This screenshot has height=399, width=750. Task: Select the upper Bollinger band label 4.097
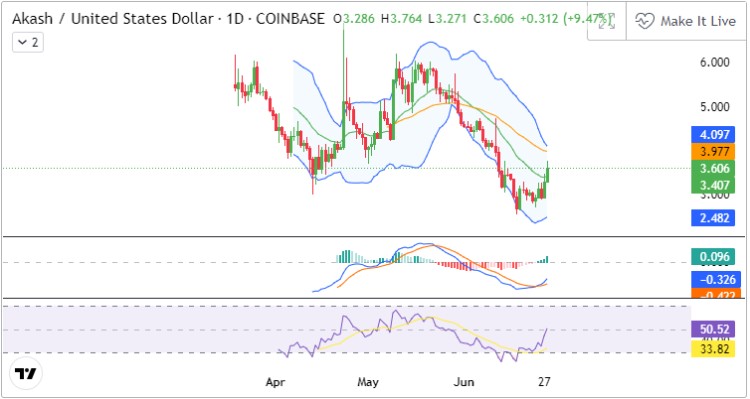(x=713, y=135)
